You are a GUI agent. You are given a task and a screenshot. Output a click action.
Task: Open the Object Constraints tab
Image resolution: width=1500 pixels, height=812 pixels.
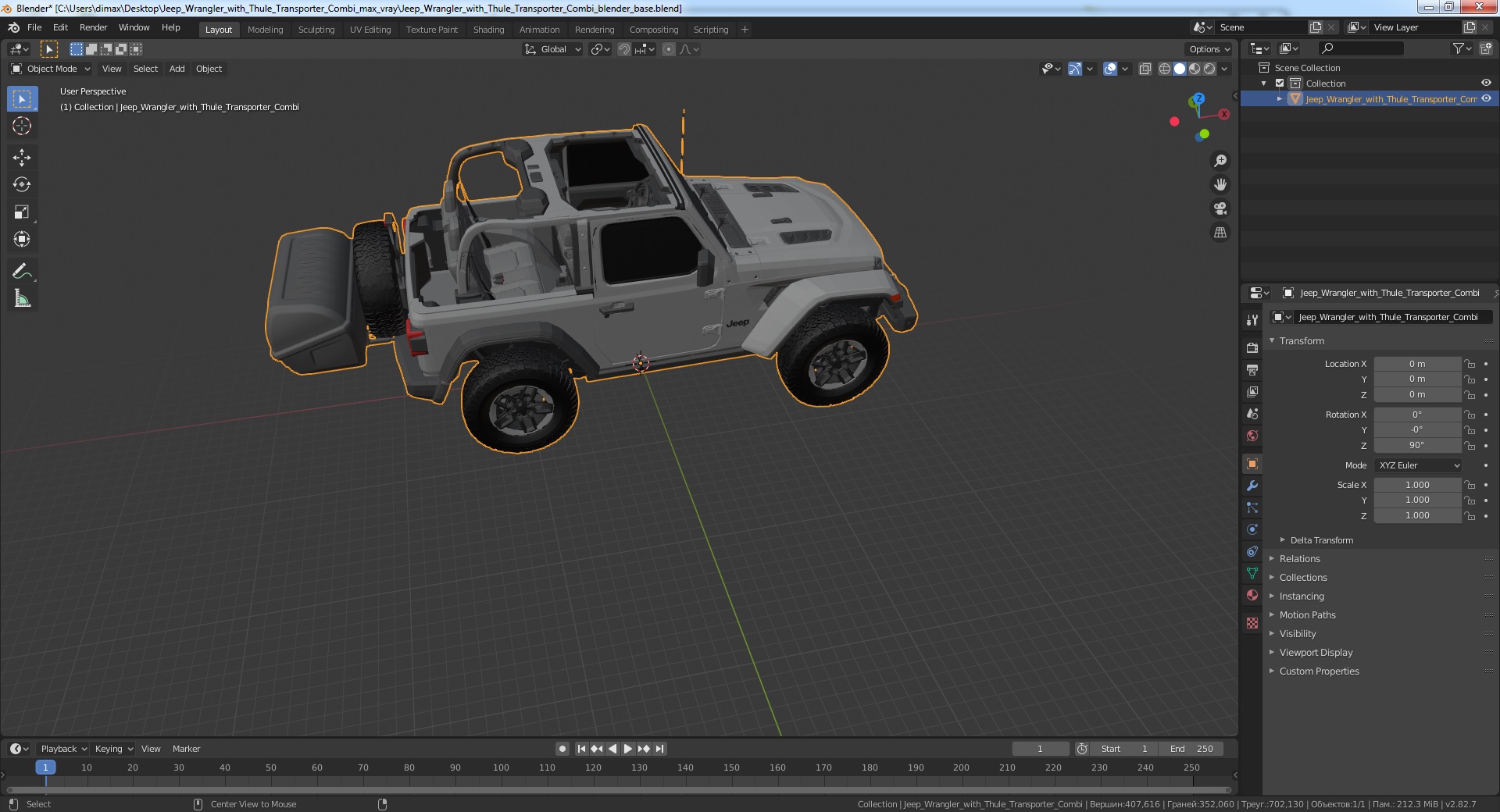pos(1252,551)
